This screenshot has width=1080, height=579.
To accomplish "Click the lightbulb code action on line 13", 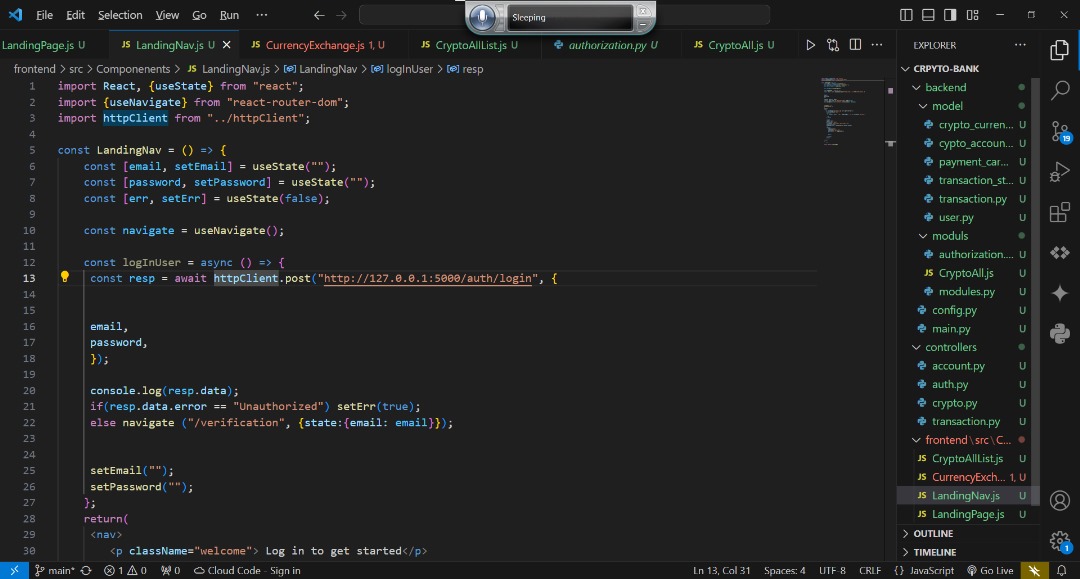I will point(65,277).
